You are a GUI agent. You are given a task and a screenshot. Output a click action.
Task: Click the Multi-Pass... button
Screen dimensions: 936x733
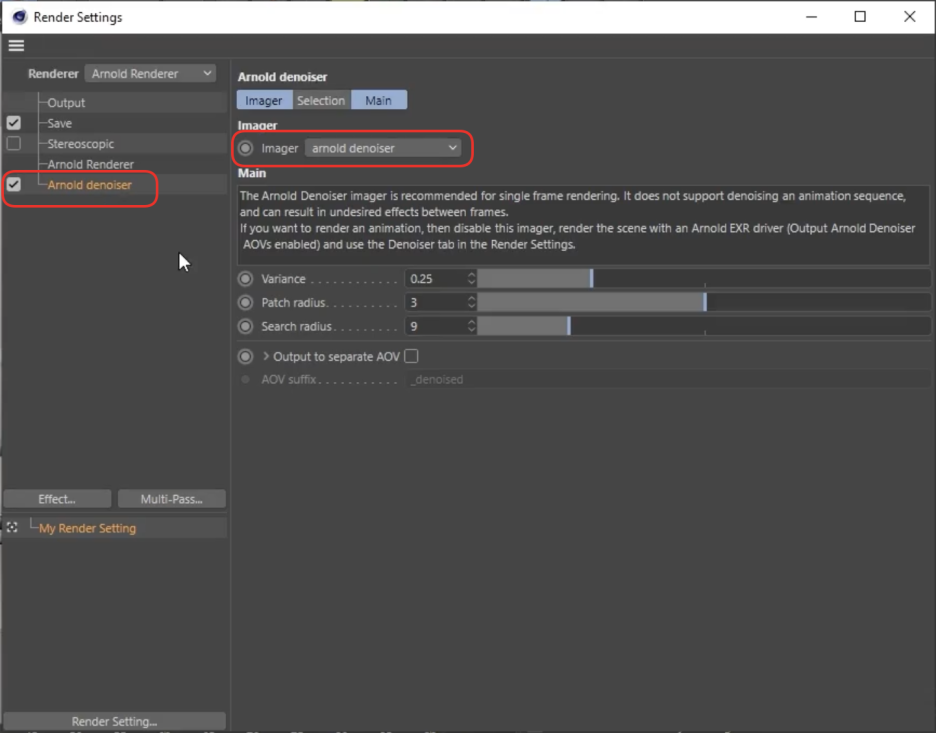(172, 499)
